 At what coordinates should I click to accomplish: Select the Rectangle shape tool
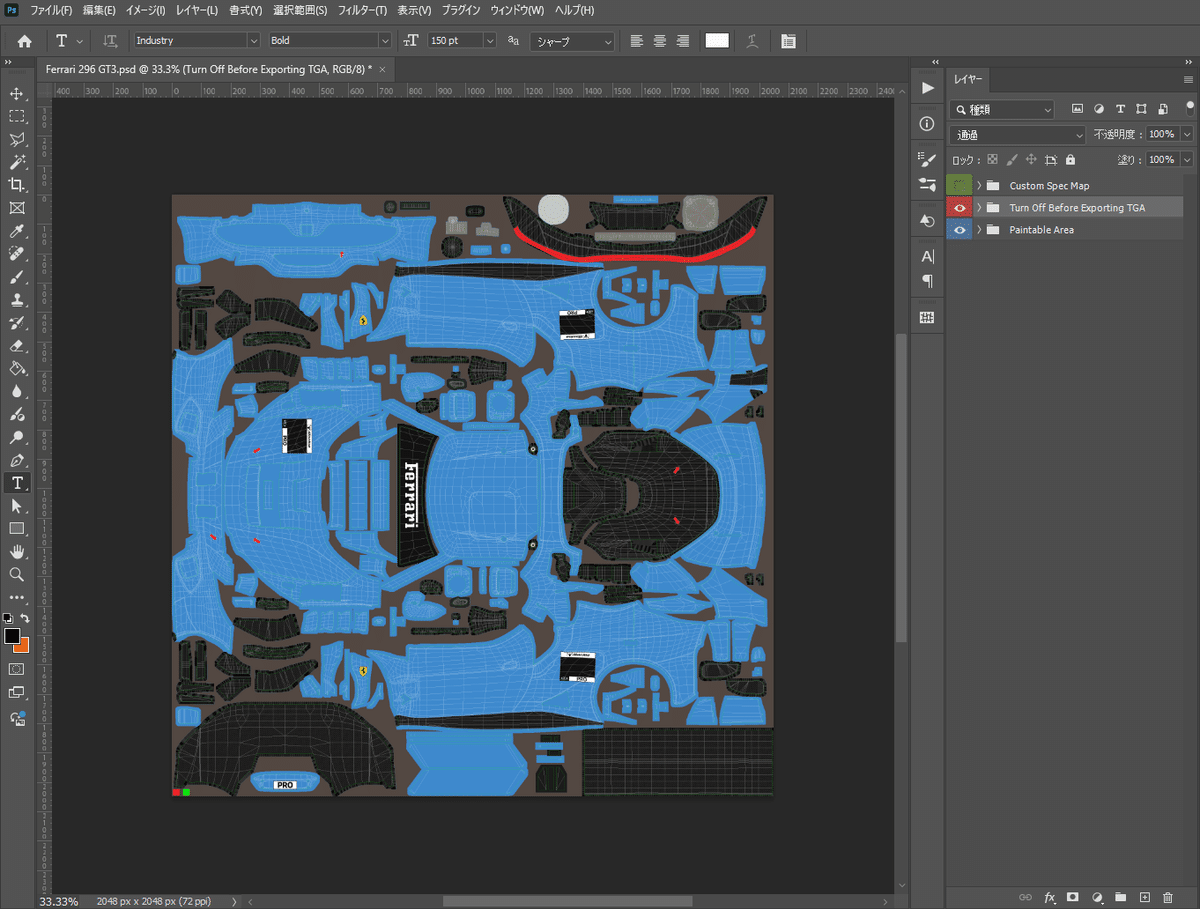pyautogui.click(x=17, y=529)
